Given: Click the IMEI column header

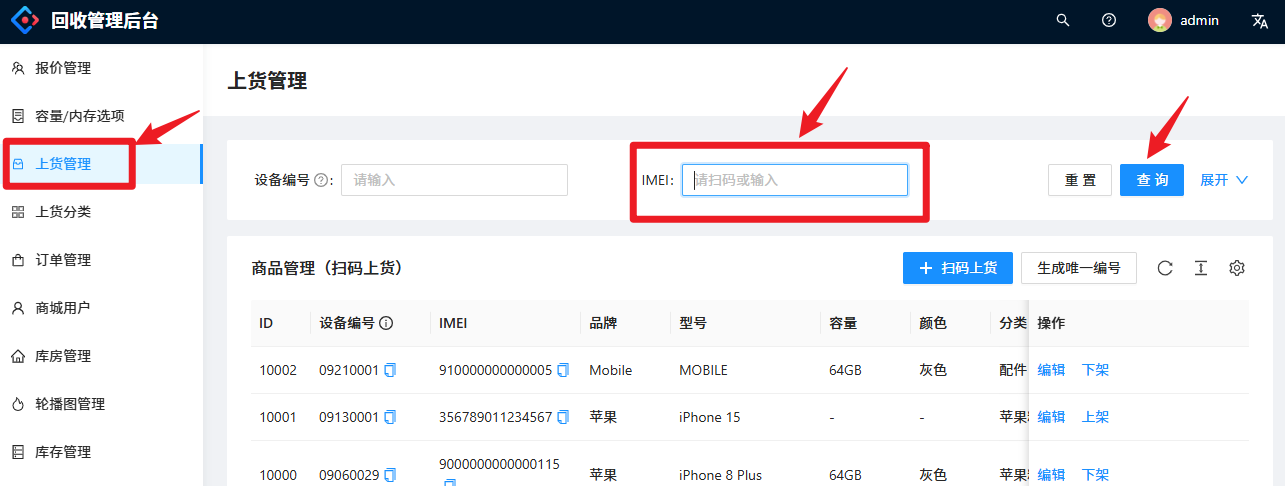Looking at the screenshot, I should click(453, 323).
